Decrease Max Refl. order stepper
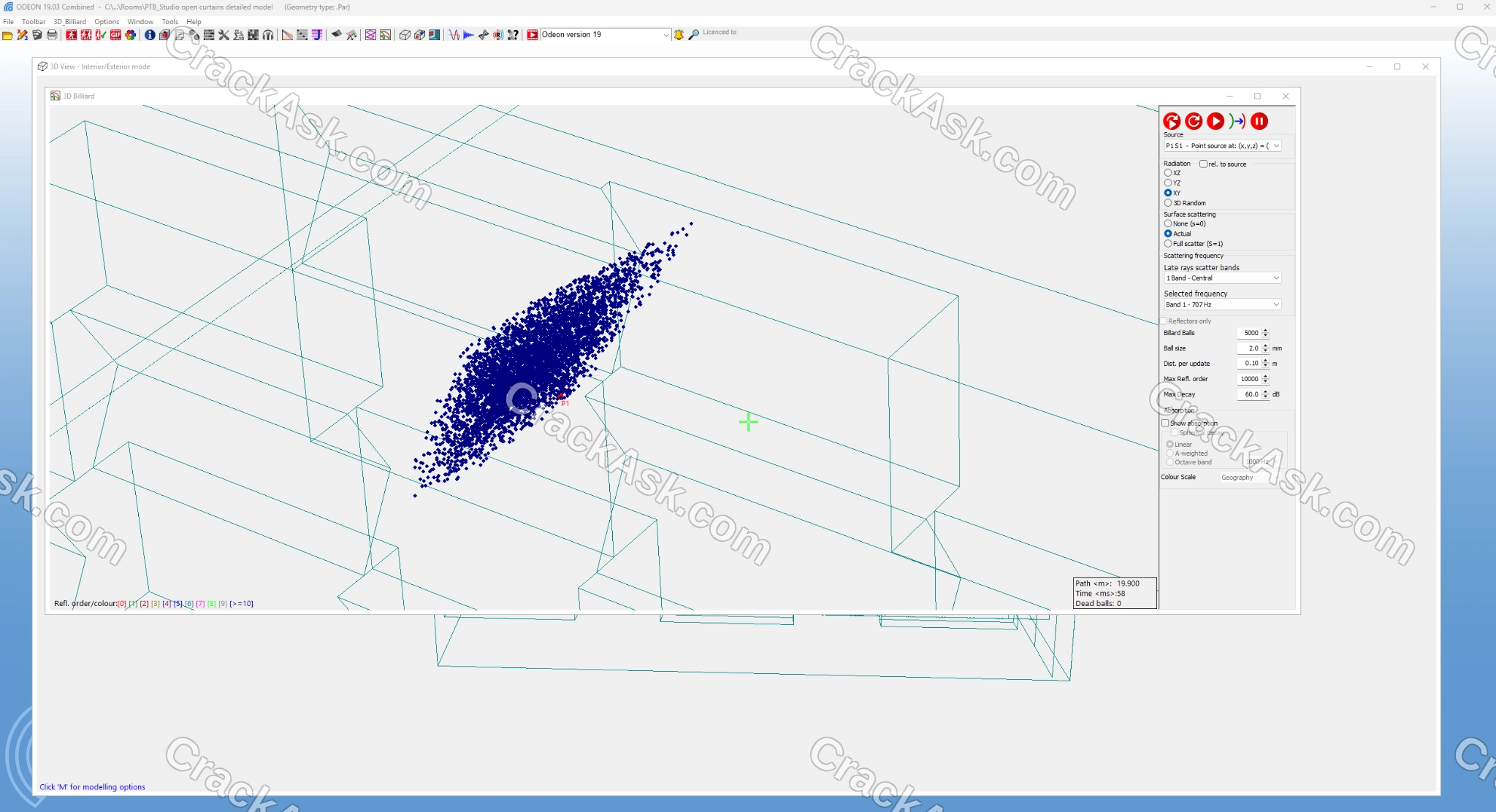Image resolution: width=1496 pixels, height=812 pixels. [x=1266, y=382]
